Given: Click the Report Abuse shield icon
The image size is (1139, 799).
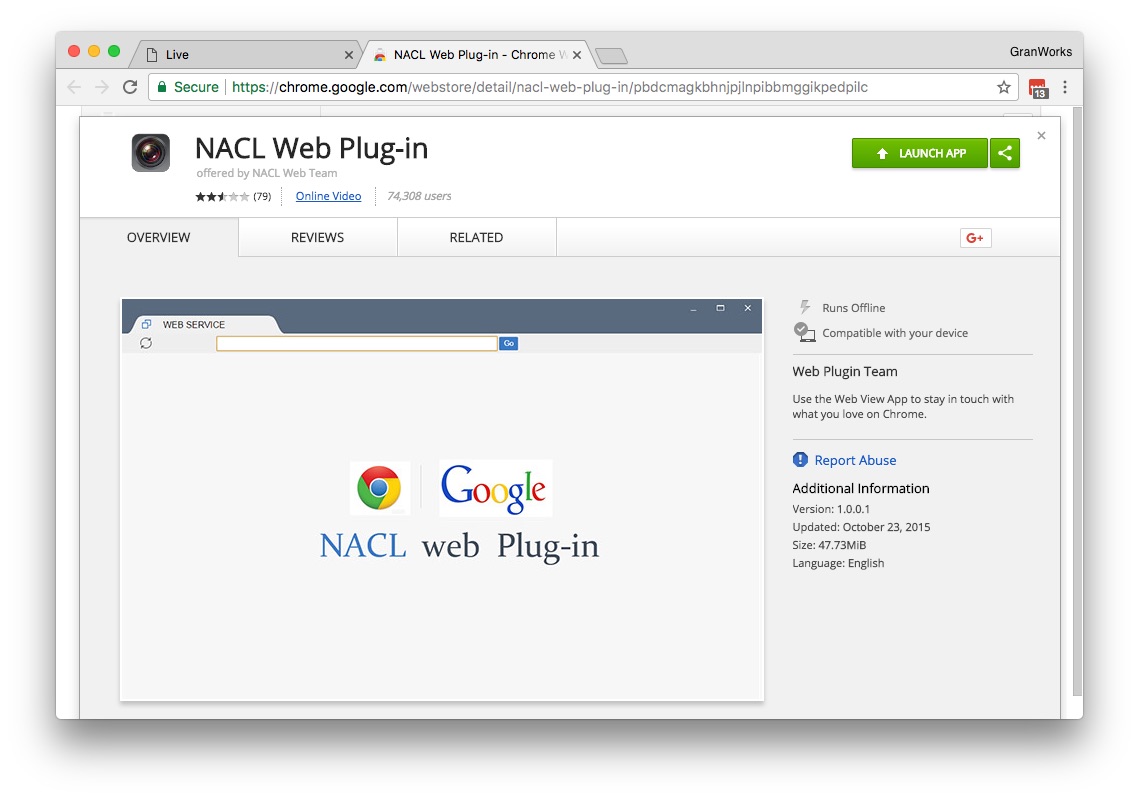Looking at the screenshot, I should click(x=800, y=460).
